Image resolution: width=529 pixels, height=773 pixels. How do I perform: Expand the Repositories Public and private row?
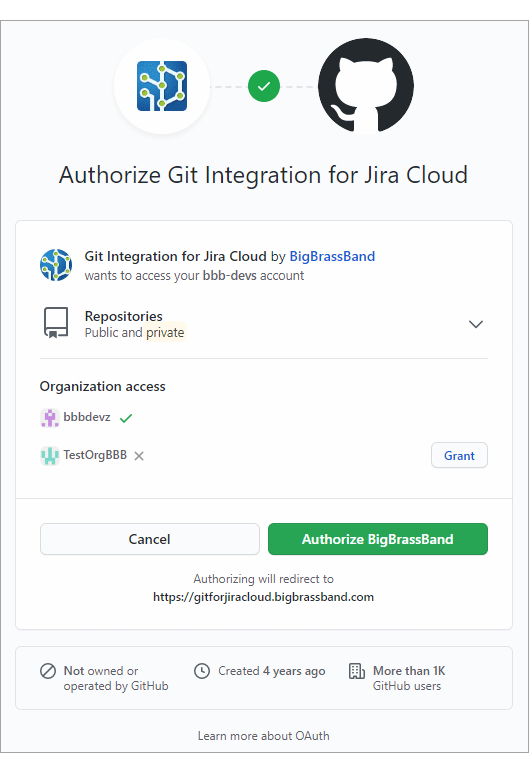click(x=264, y=324)
